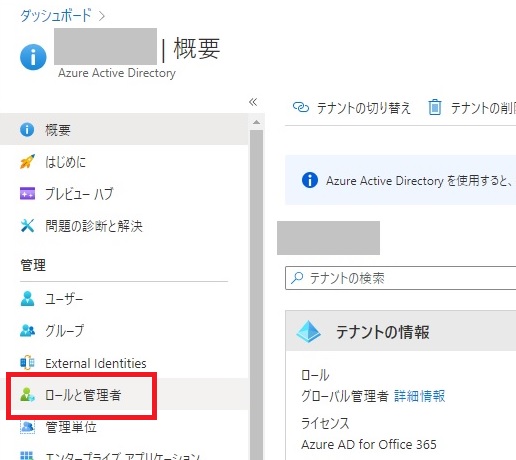Click the テナントの情報 heading

point(383,332)
